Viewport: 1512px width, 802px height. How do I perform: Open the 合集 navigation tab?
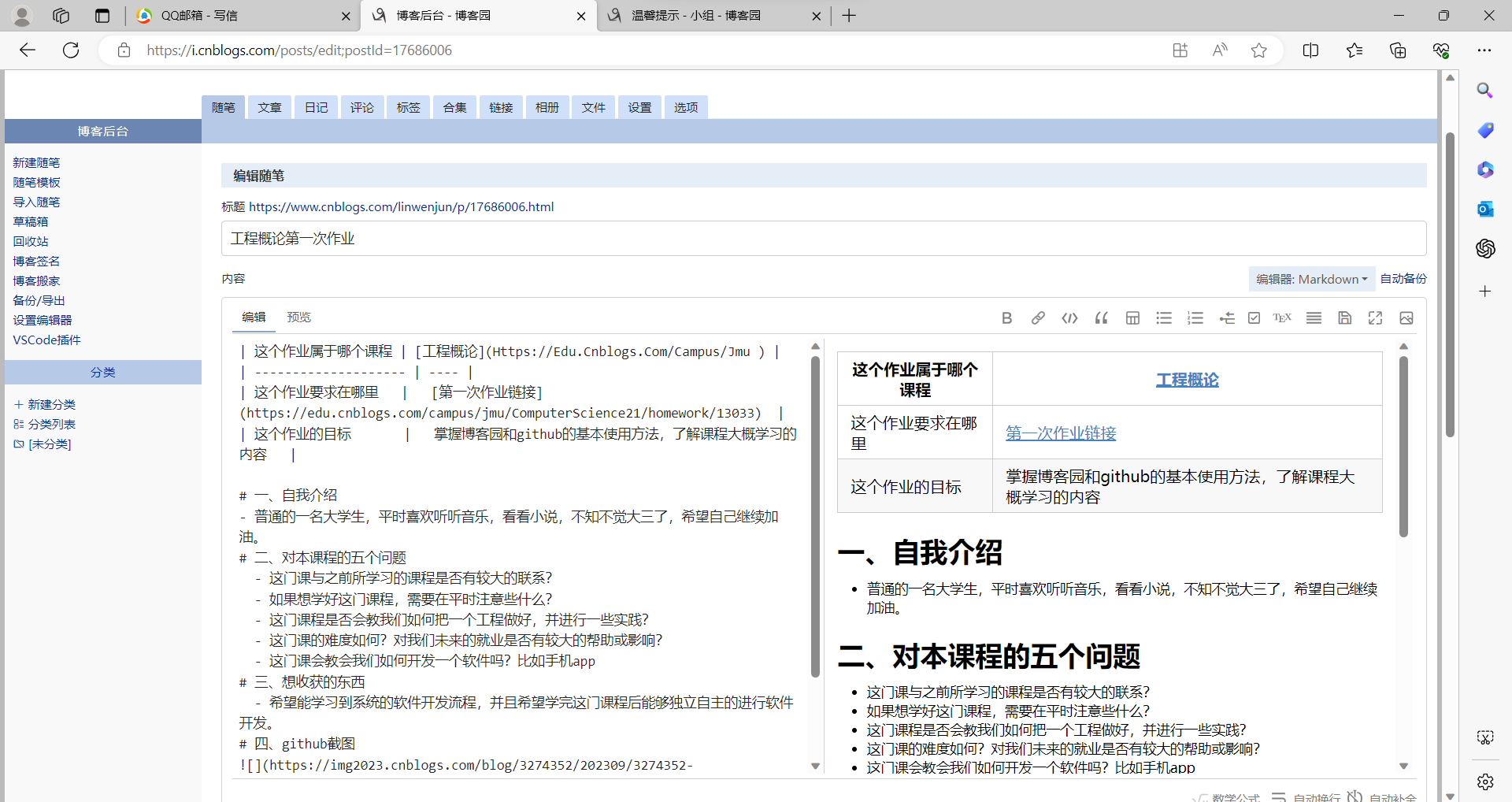tap(454, 107)
